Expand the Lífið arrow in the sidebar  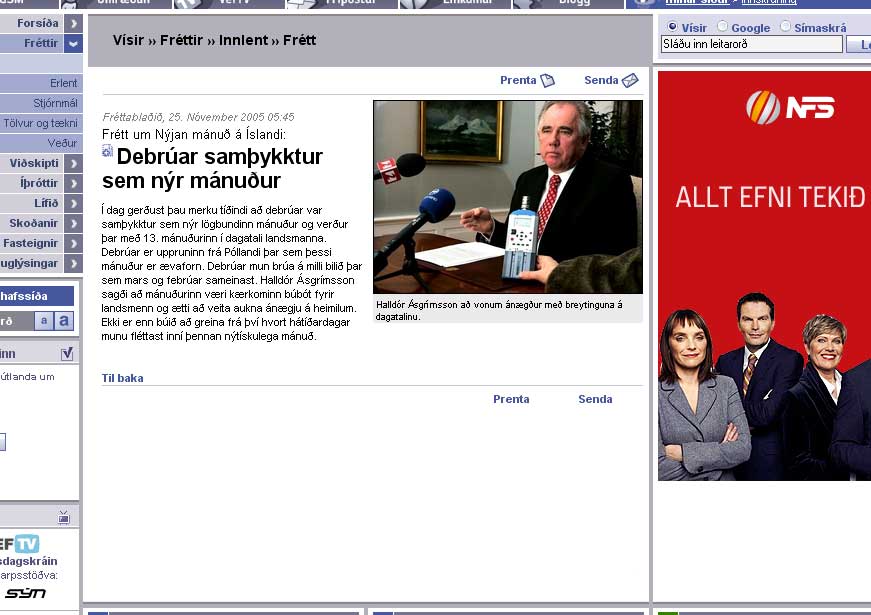[73, 203]
